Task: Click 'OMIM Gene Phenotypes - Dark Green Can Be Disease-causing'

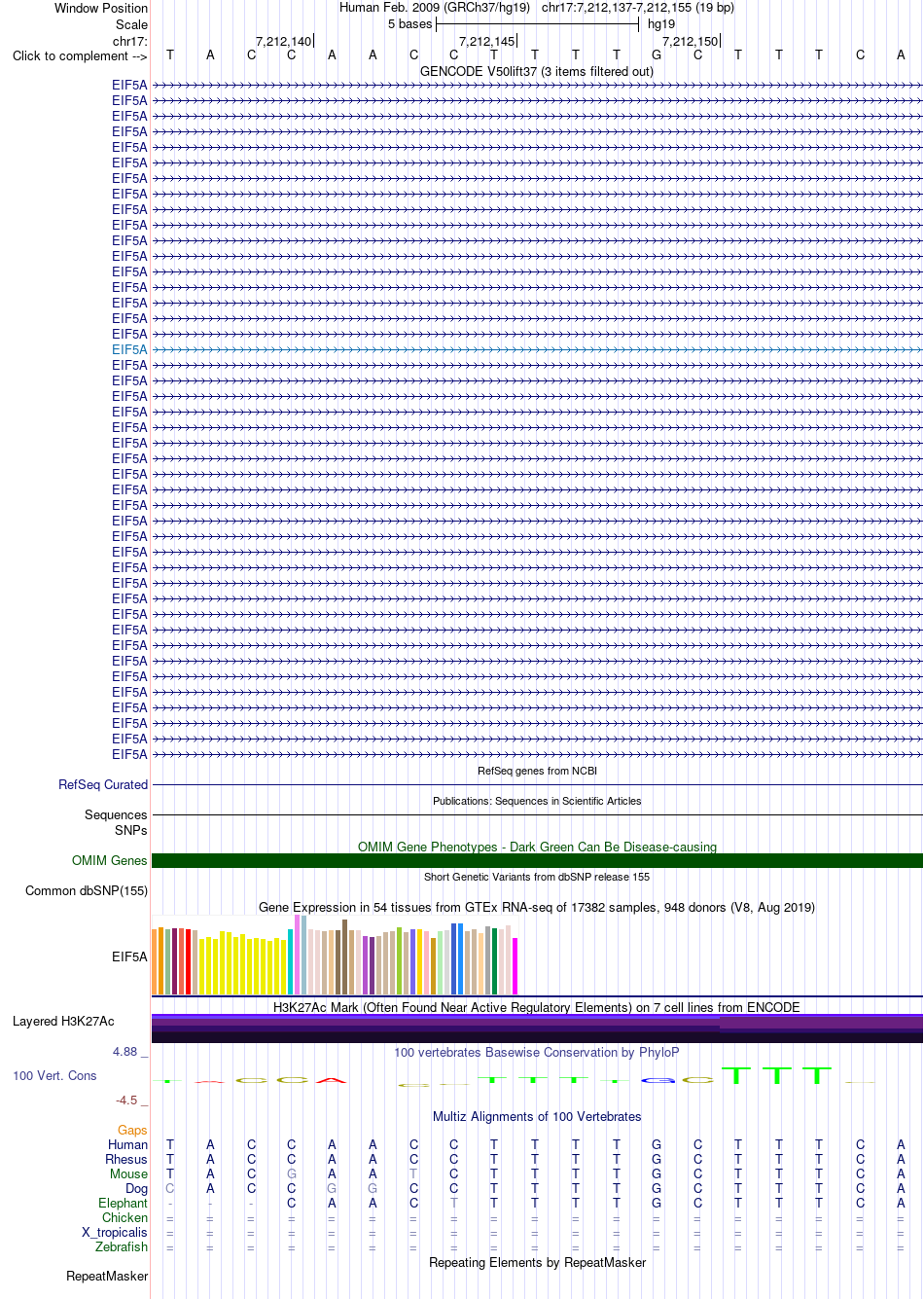Action: pyautogui.click(x=537, y=847)
